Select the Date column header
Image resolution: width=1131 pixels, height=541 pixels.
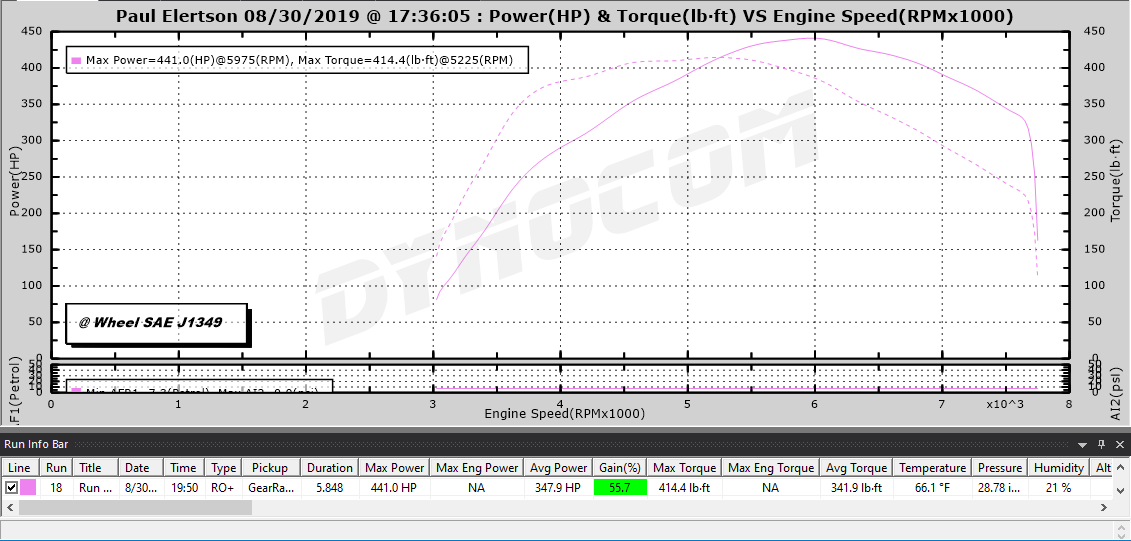(137, 468)
